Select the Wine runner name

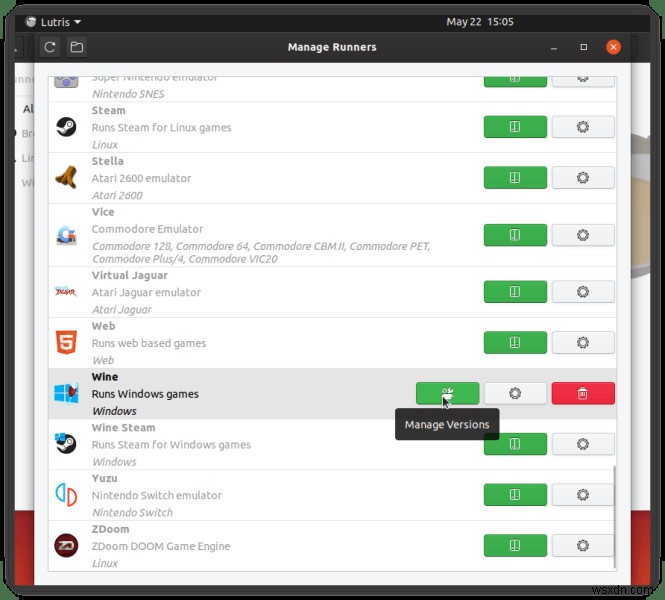[105, 377]
